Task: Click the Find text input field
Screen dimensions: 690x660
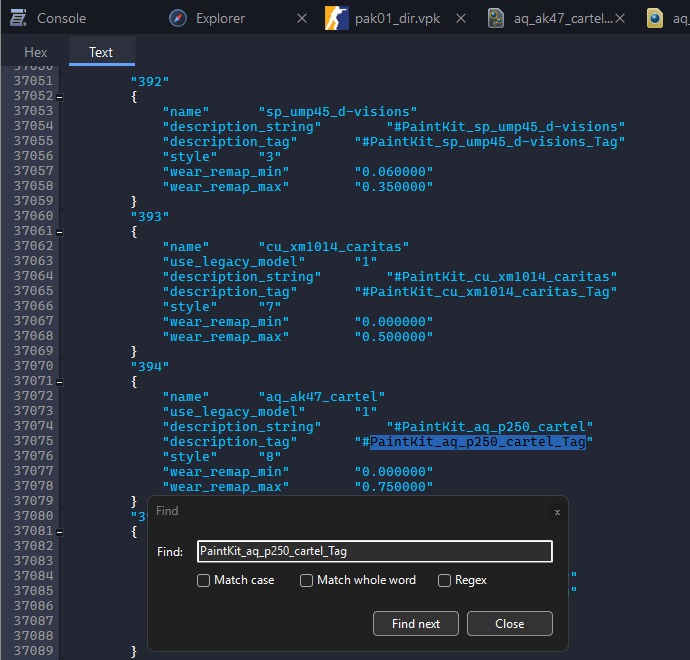Action: 374,551
